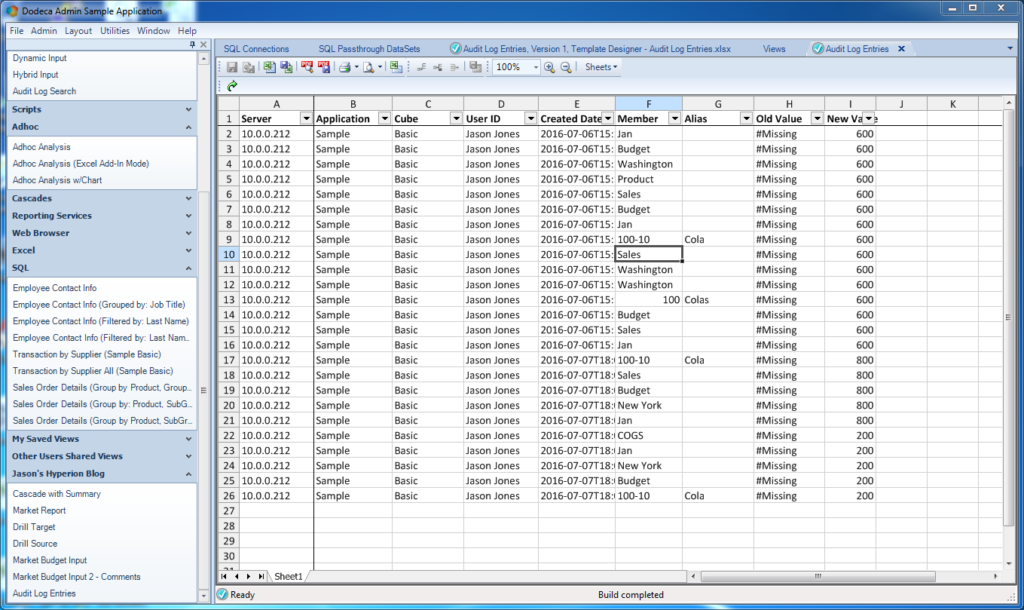Click the Sheet1 tab at the bottom
The width and height of the screenshot is (1024, 610).
(287, 576)
